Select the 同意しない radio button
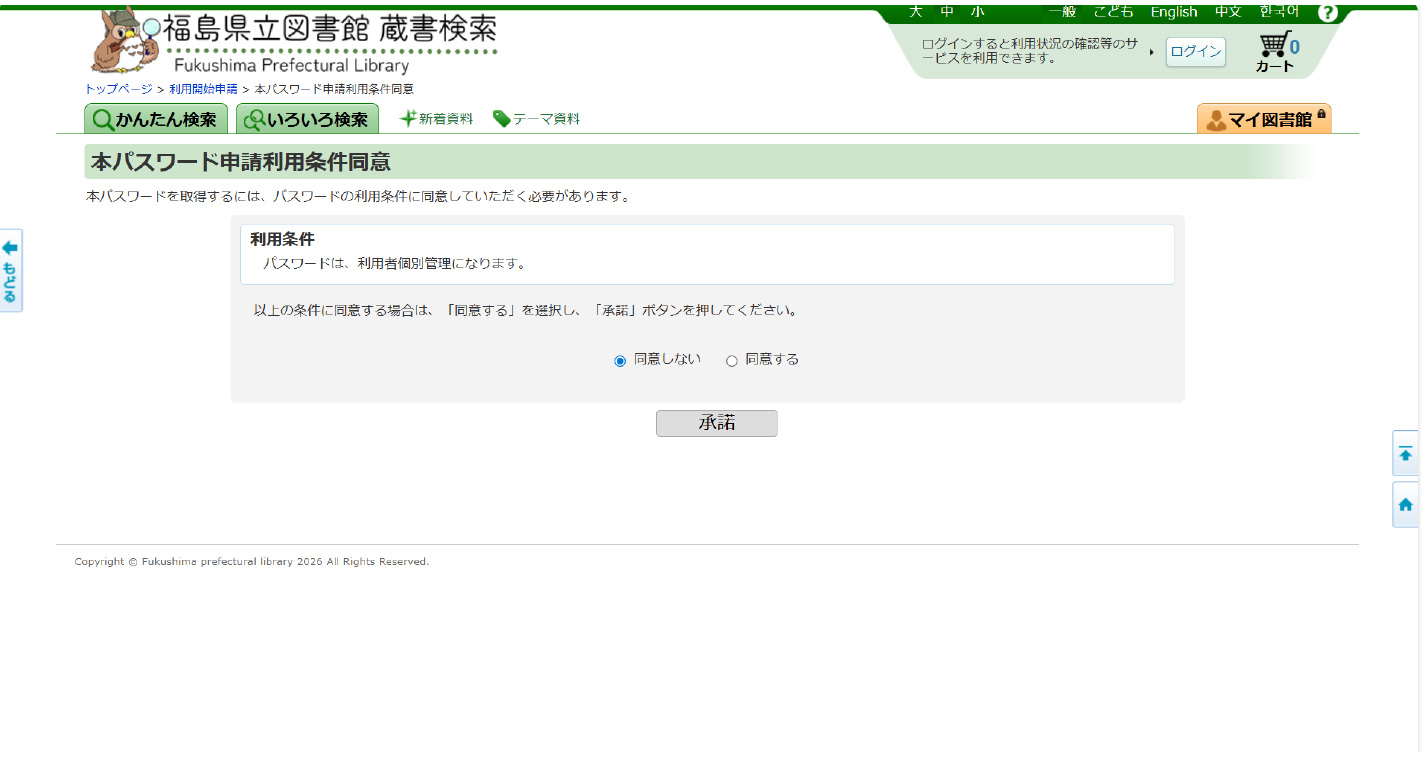This screenshot has height=759, width=1422. [x=620, y=361]
